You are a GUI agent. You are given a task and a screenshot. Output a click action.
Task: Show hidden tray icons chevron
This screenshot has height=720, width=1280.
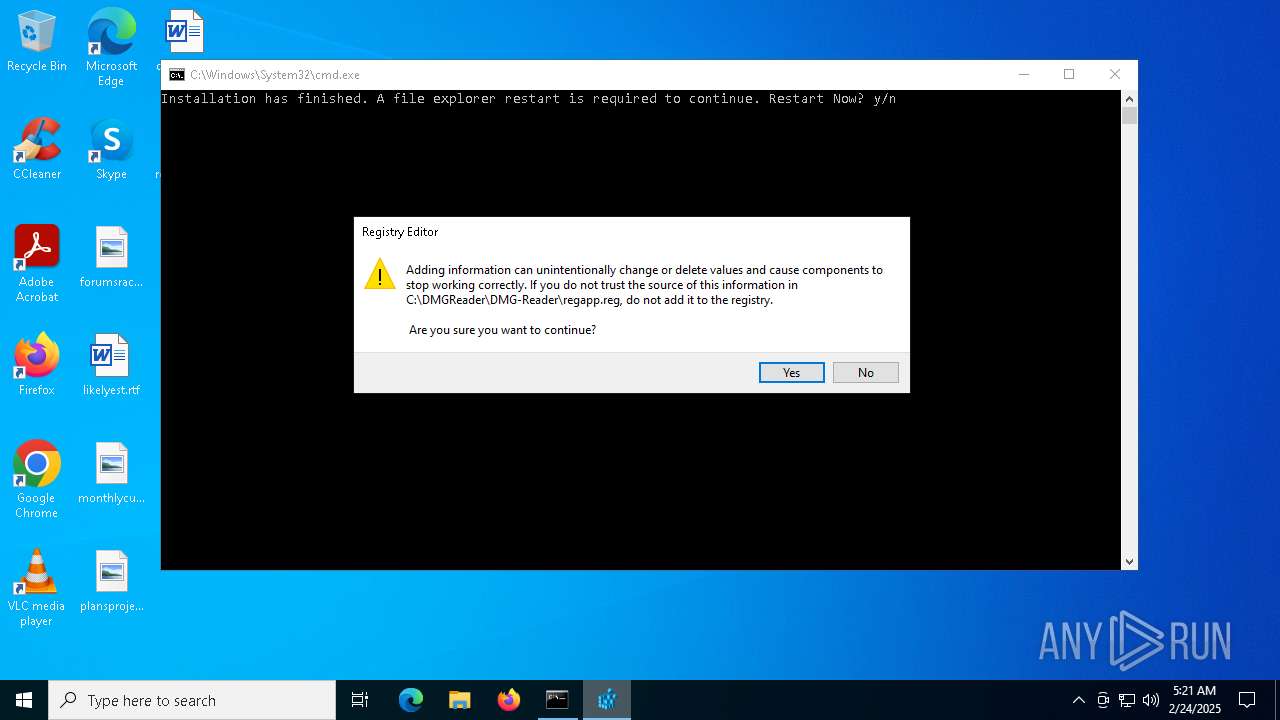[1078, 700]
